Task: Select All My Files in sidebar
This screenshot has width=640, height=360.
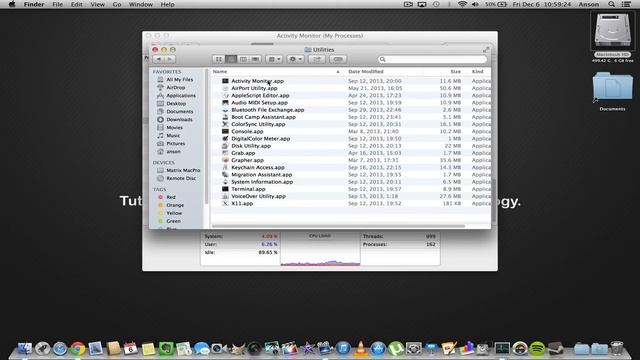Action: pos(179,80)
